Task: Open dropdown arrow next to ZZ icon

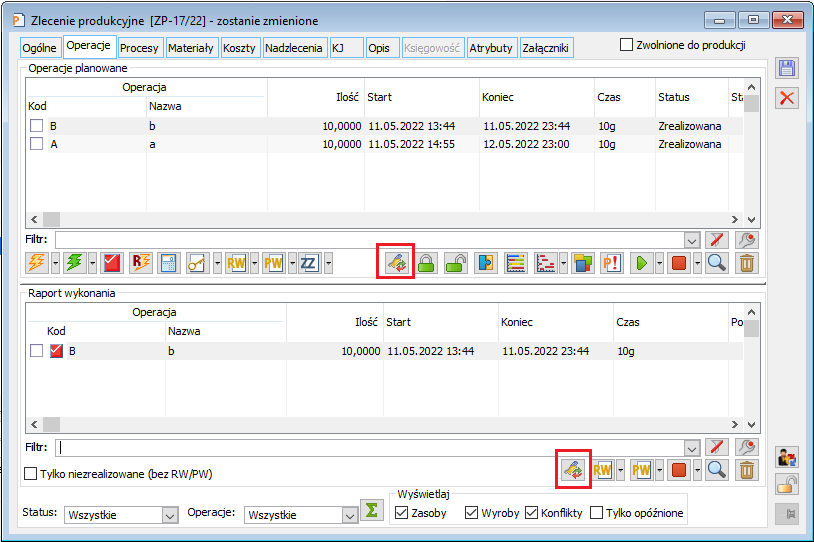Action: 329,263
